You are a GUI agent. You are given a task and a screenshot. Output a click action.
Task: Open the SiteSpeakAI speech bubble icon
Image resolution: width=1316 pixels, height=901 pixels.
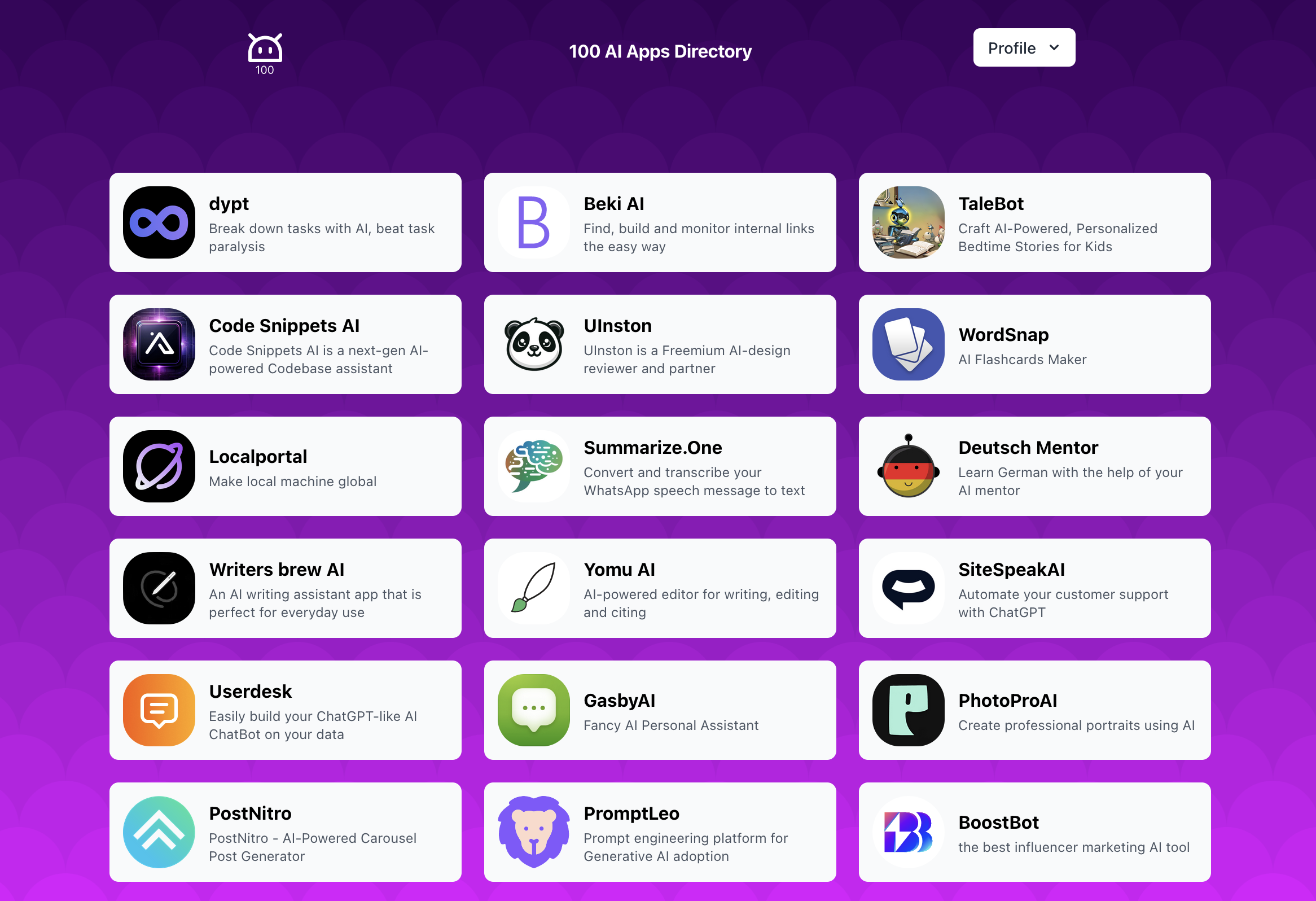909,588
